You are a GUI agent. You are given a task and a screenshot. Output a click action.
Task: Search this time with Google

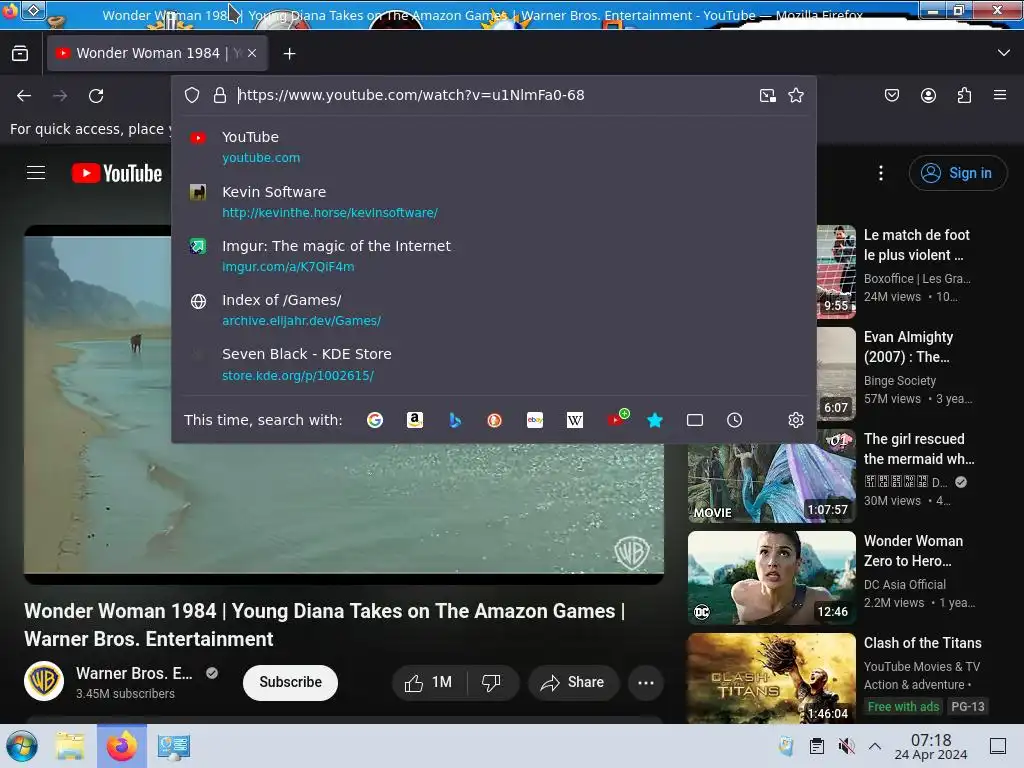tap(375, 420)
